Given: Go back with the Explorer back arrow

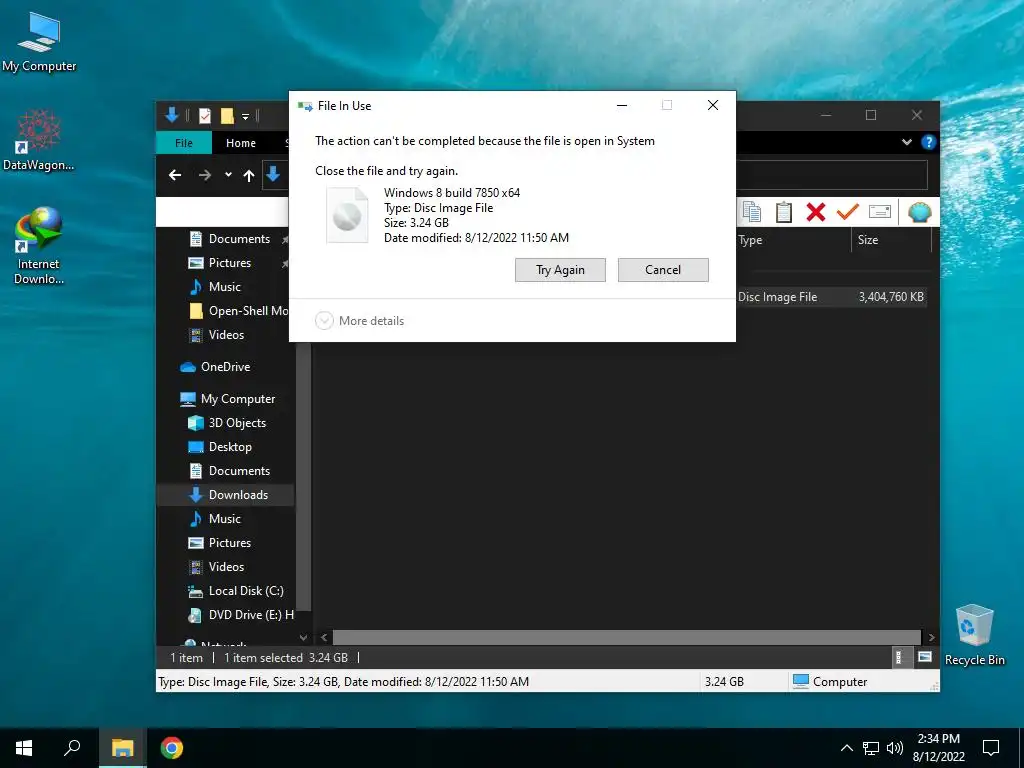Looking at the screenshot, I should [x=175, y=175].
